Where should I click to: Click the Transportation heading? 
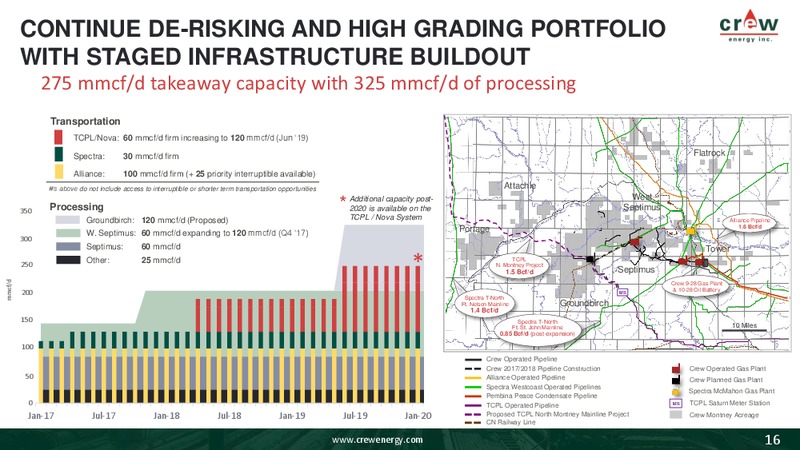85,121
